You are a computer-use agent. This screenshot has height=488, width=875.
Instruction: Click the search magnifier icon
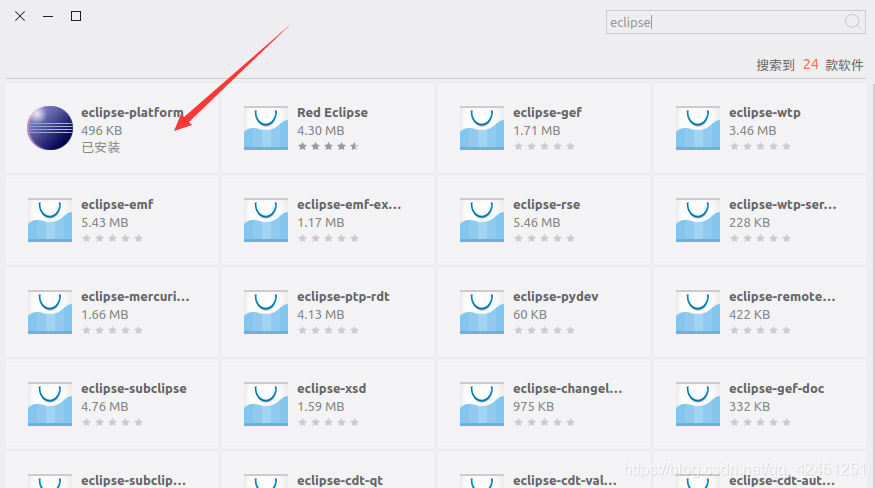852,22
